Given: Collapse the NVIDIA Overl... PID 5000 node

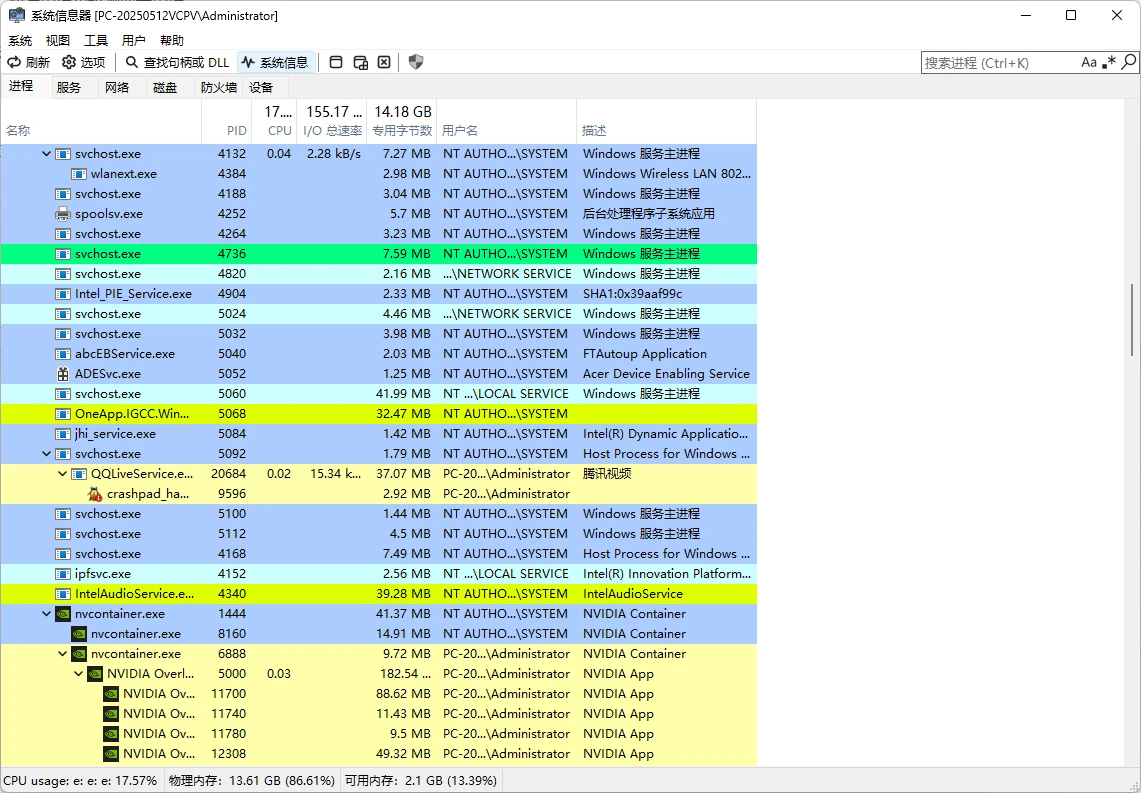Looking at the screenshot, I should tap(79, 674).
